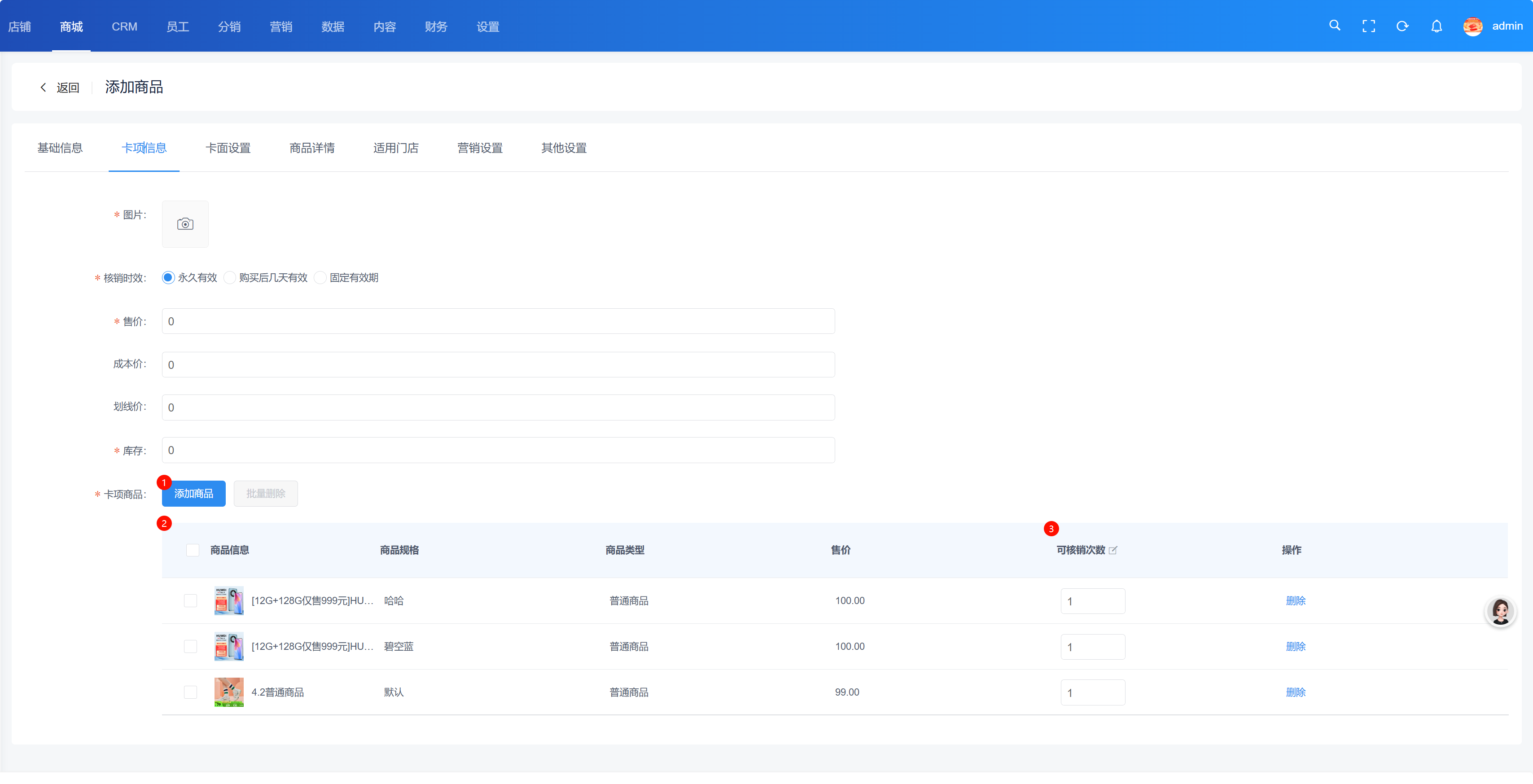
Task: Click 默认 spec text
Action: pyautogui.click(x=394, y=692)
